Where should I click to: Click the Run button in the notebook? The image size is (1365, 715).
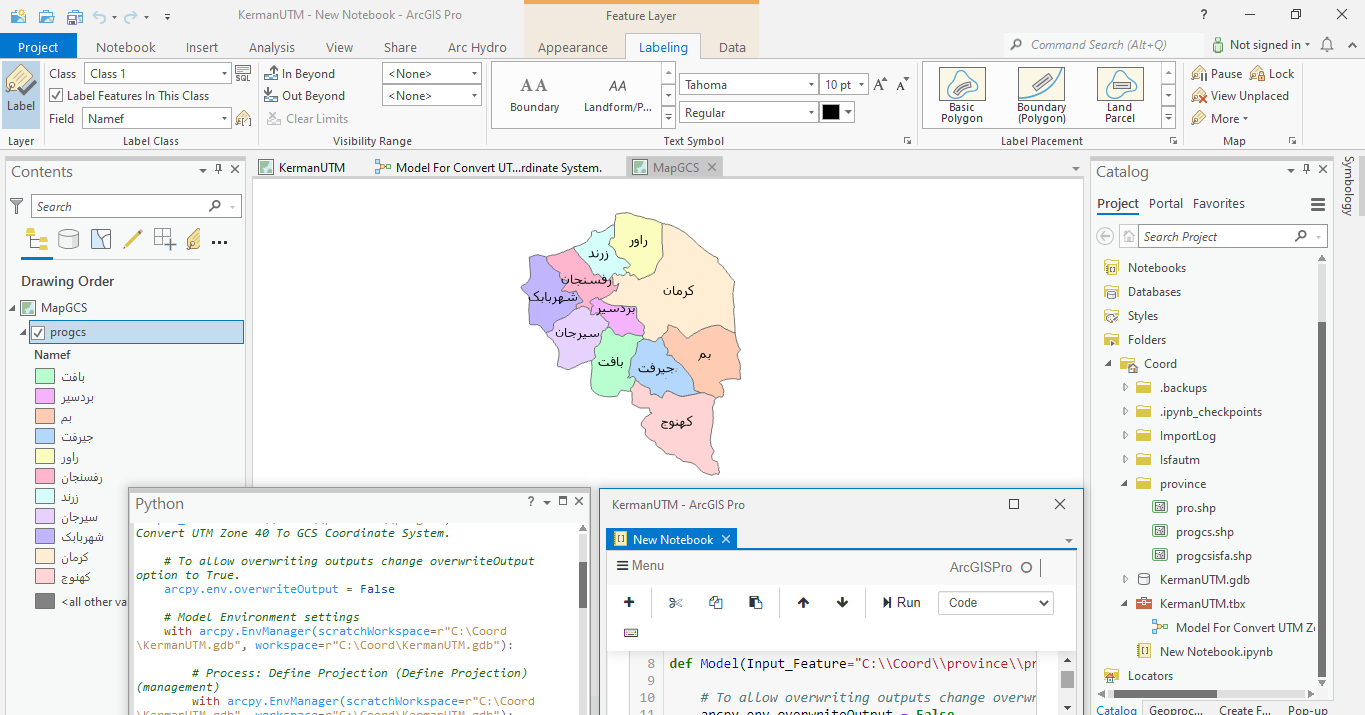[901, 602]
